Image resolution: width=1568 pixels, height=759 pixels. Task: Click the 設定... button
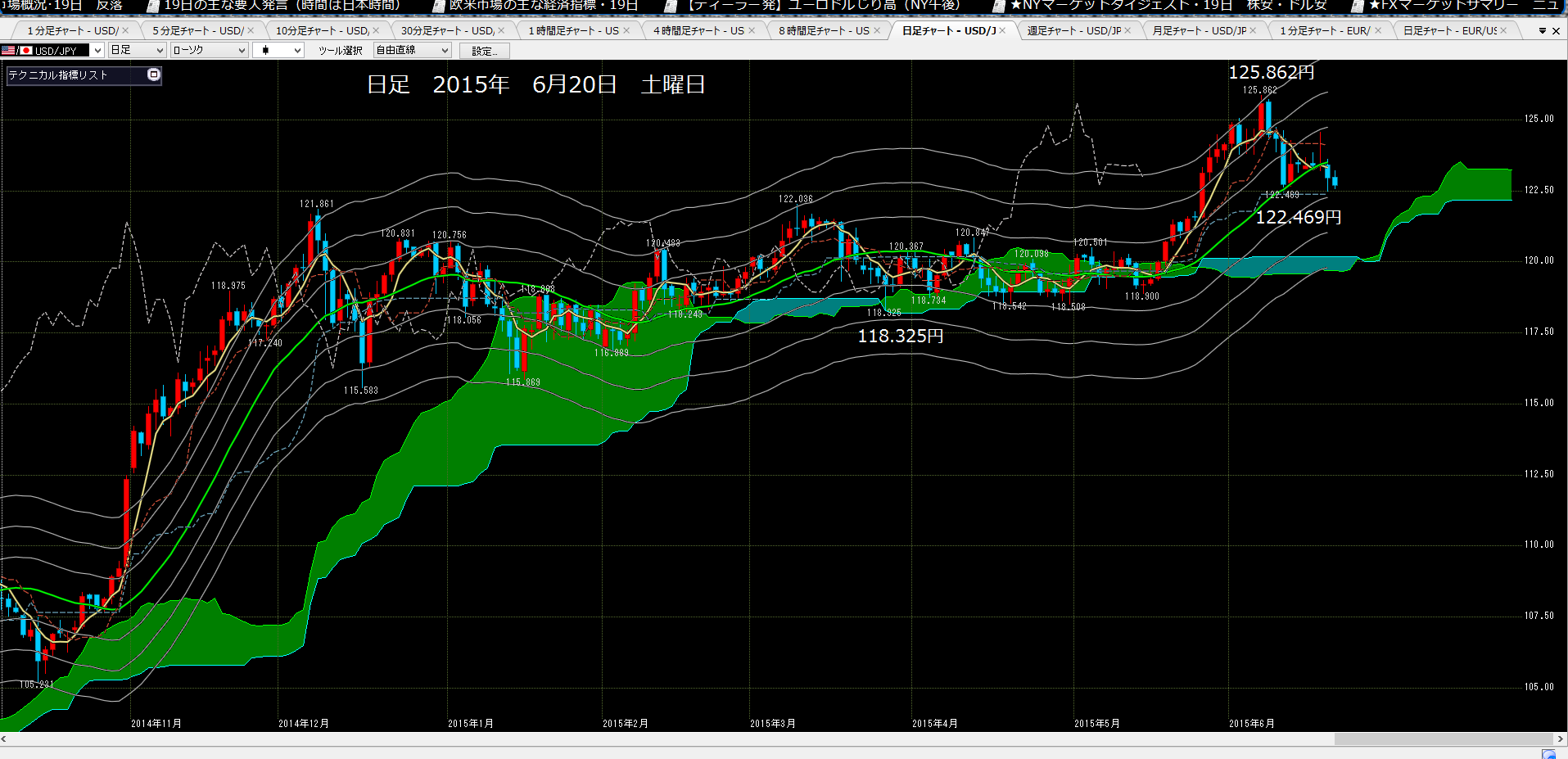coord(485,51)
